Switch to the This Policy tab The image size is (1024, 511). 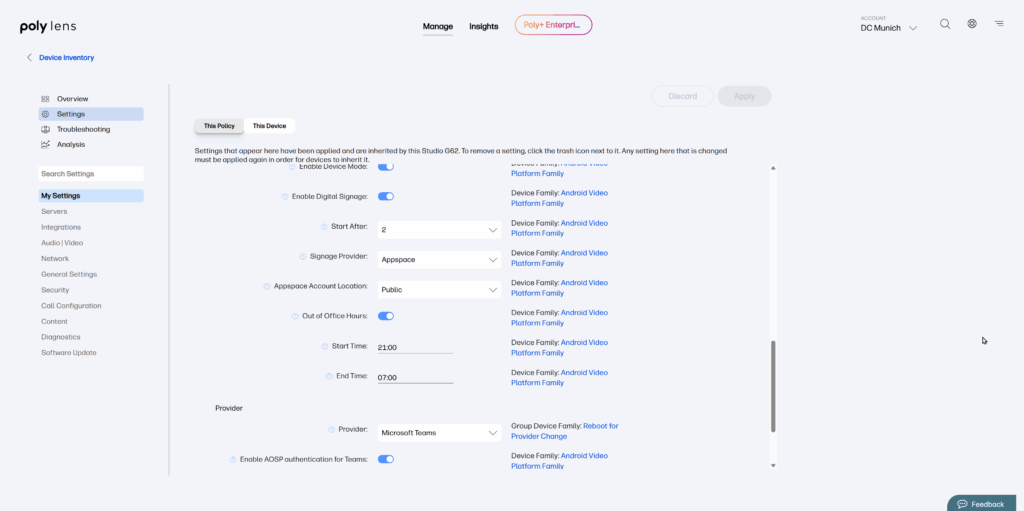click(x=219, y=126)
